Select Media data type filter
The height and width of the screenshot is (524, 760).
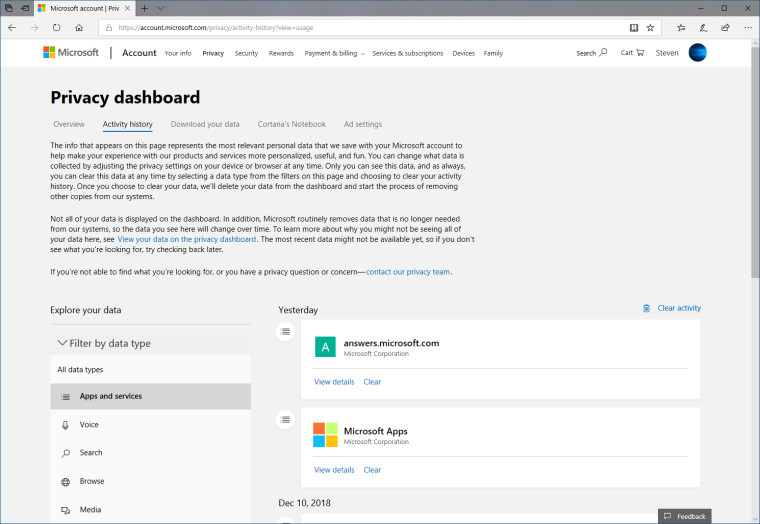(151, 509)
